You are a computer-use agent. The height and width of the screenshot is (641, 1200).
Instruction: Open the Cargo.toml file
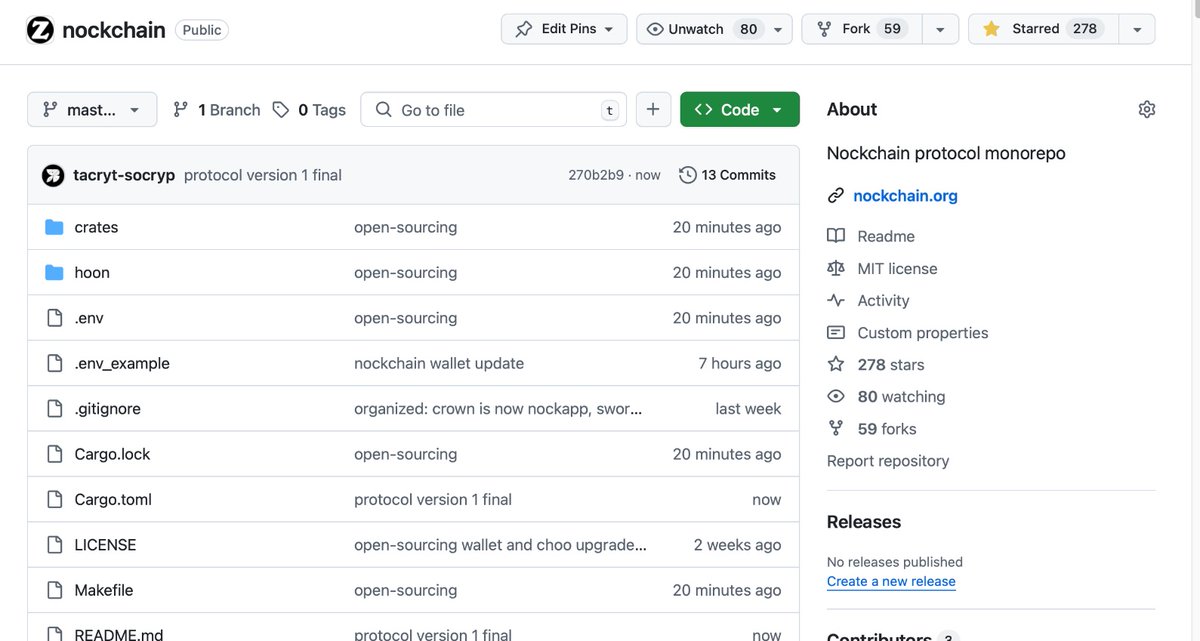[113, 499]
